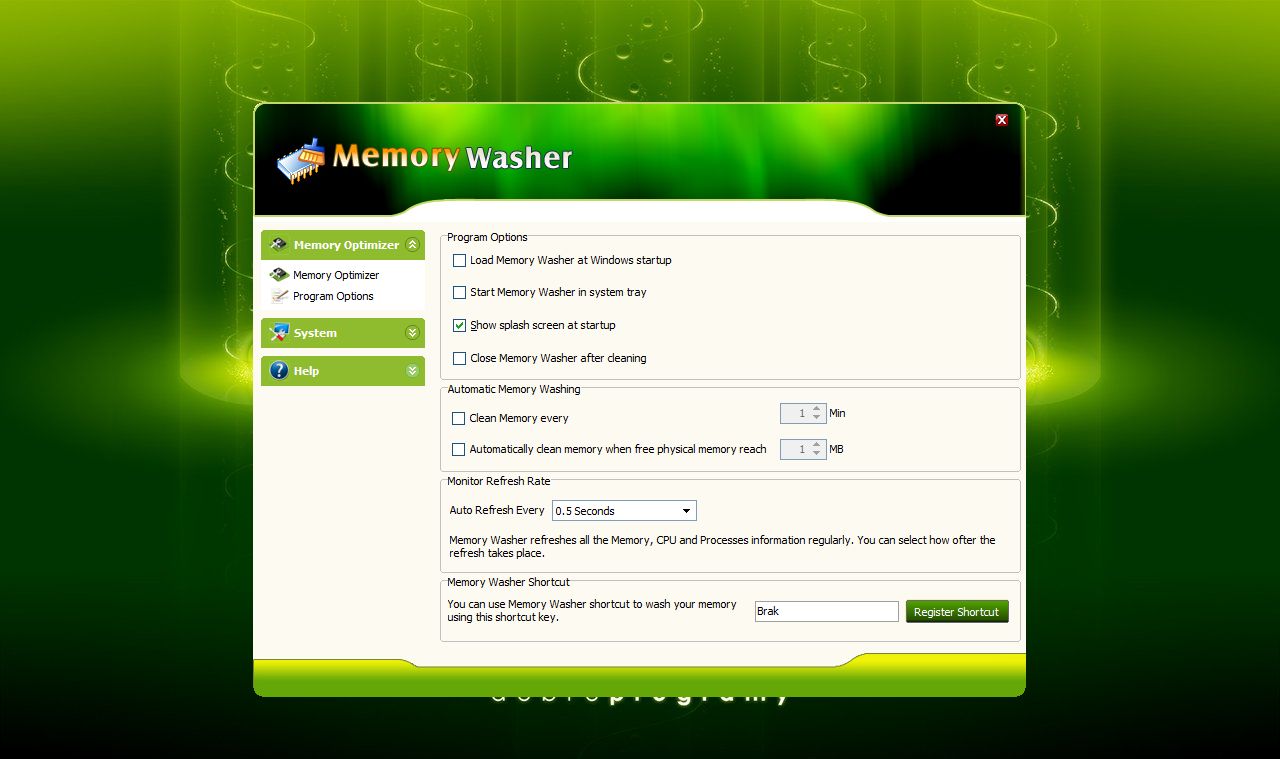Enable Close Memory Washer after cleaning
Image resolution: width=1280 pixels, height=759 pixels.
pos(459,358)
